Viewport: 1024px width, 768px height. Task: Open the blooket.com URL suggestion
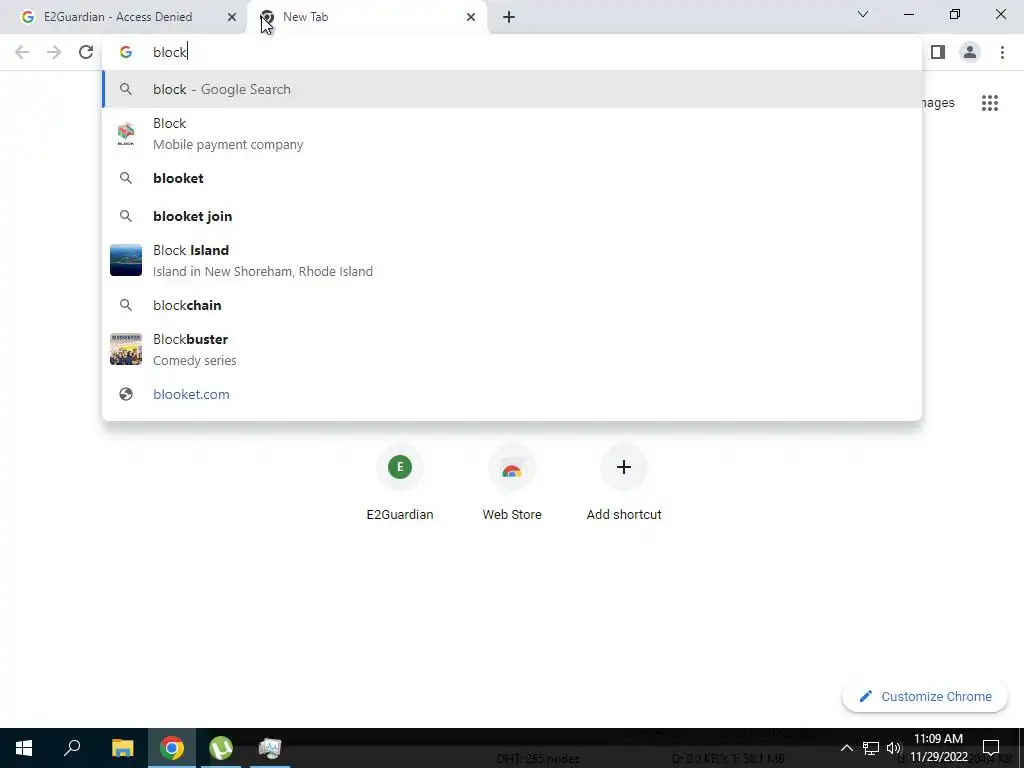point(512,394)
